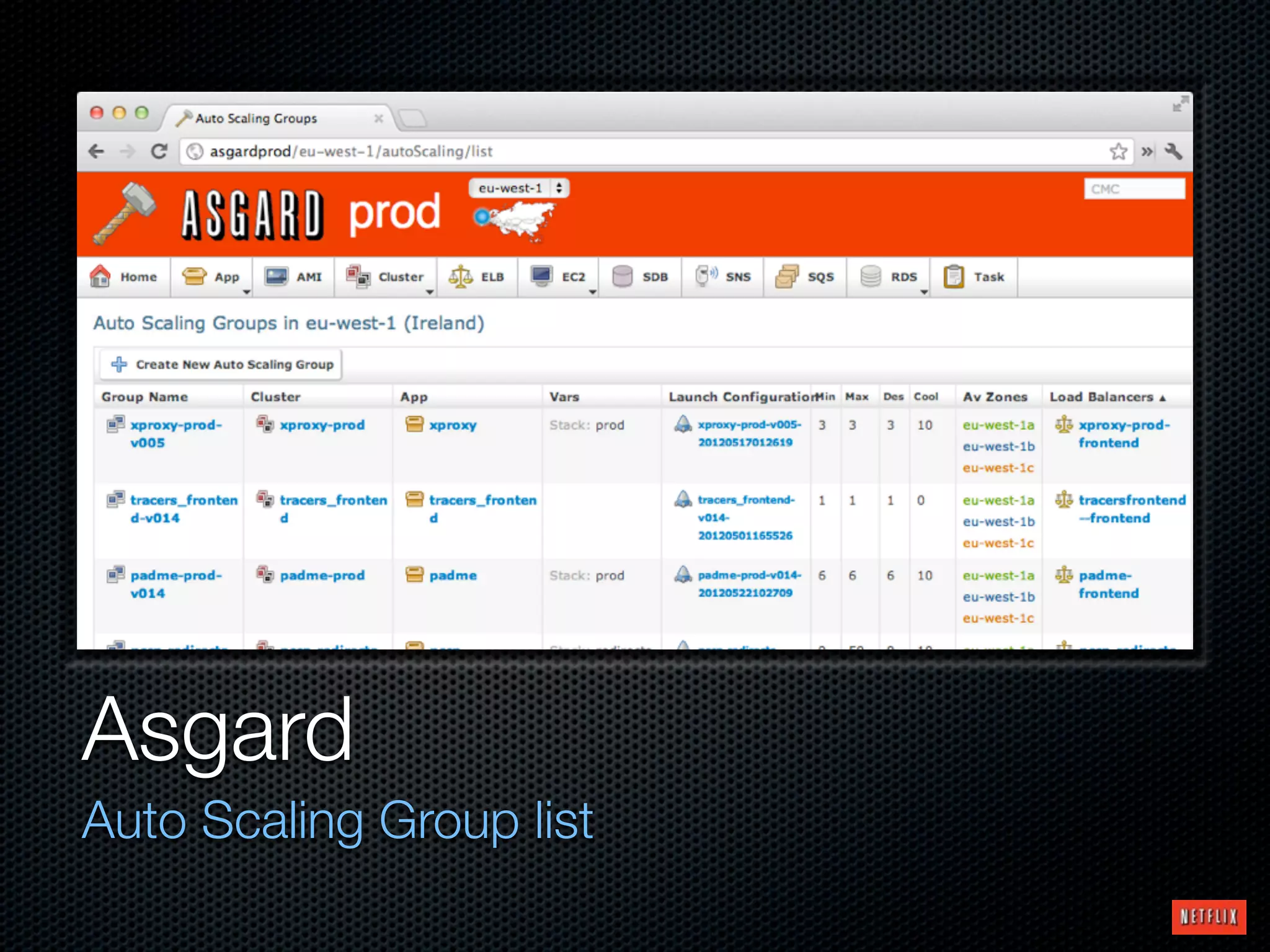Click the tracers_frontend-v014 group icon
This screenshot has height=952, width=1270.
pyautogui.click(x=115, y=499)
